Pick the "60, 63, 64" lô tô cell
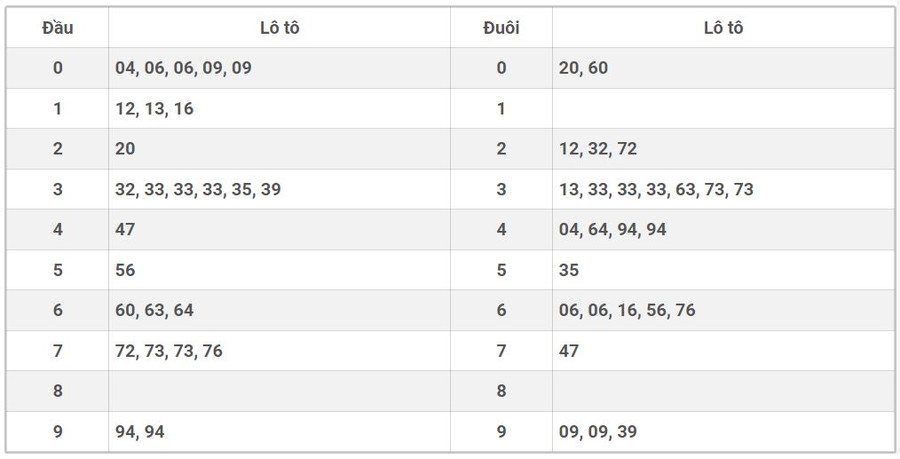This screenshot has height=459, width=900. tap(155, 310)
